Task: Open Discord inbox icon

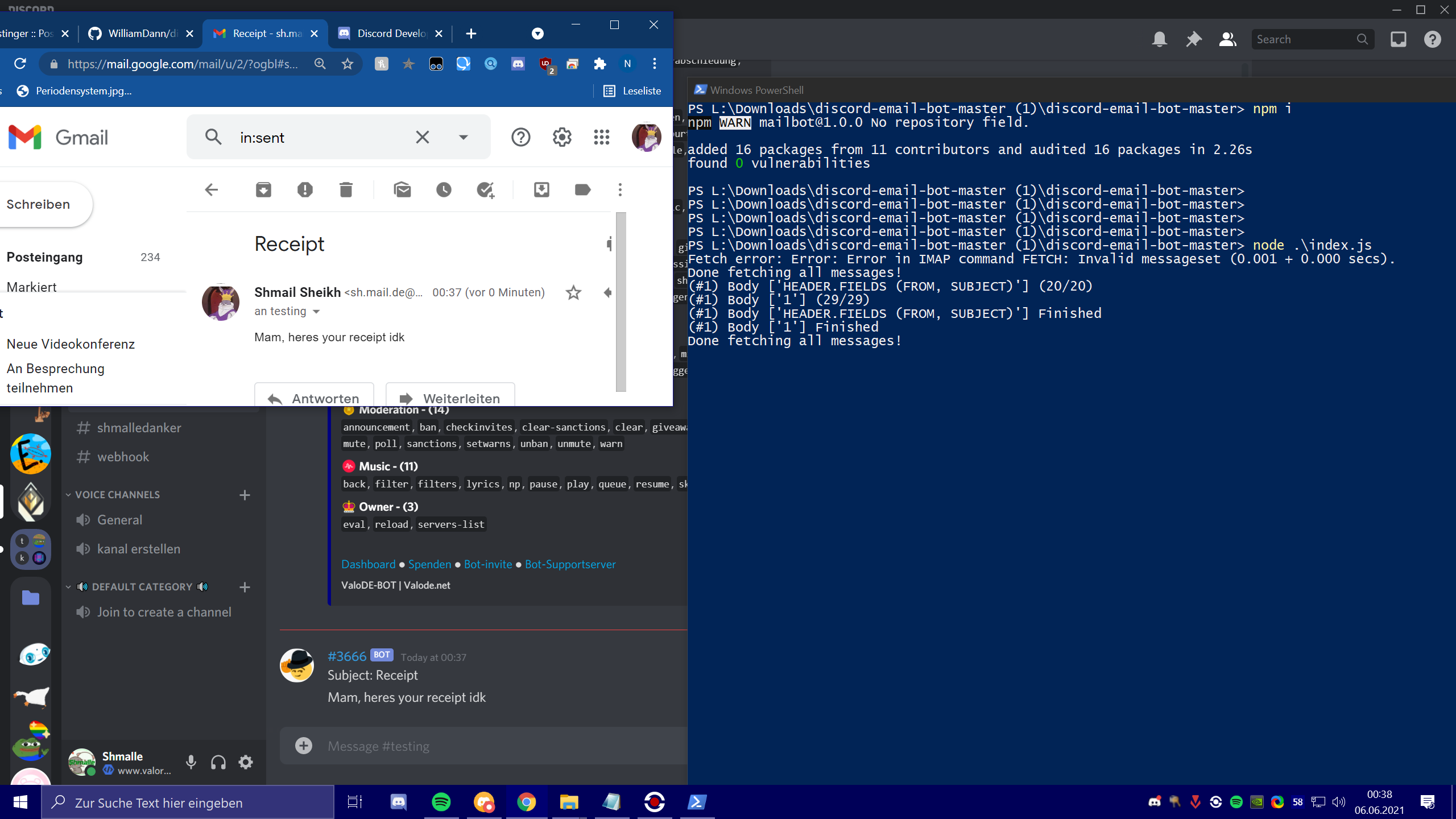Action: 1398,39
